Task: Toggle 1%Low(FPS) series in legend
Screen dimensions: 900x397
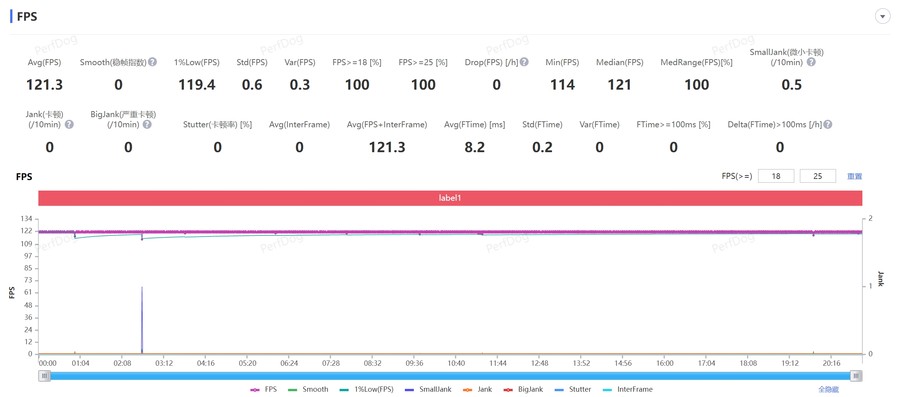Action: coord(366,390)
